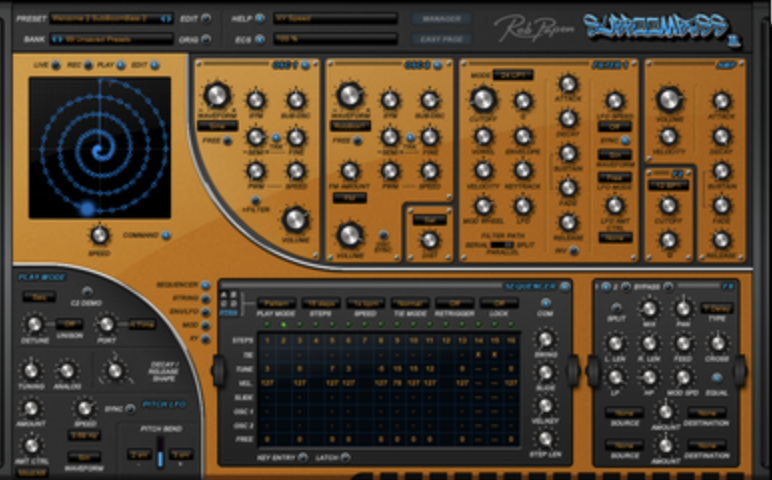Viewport: 772px width, 480px height.
Task: Enable the sequencer Latch toggle
Action: 346,457
